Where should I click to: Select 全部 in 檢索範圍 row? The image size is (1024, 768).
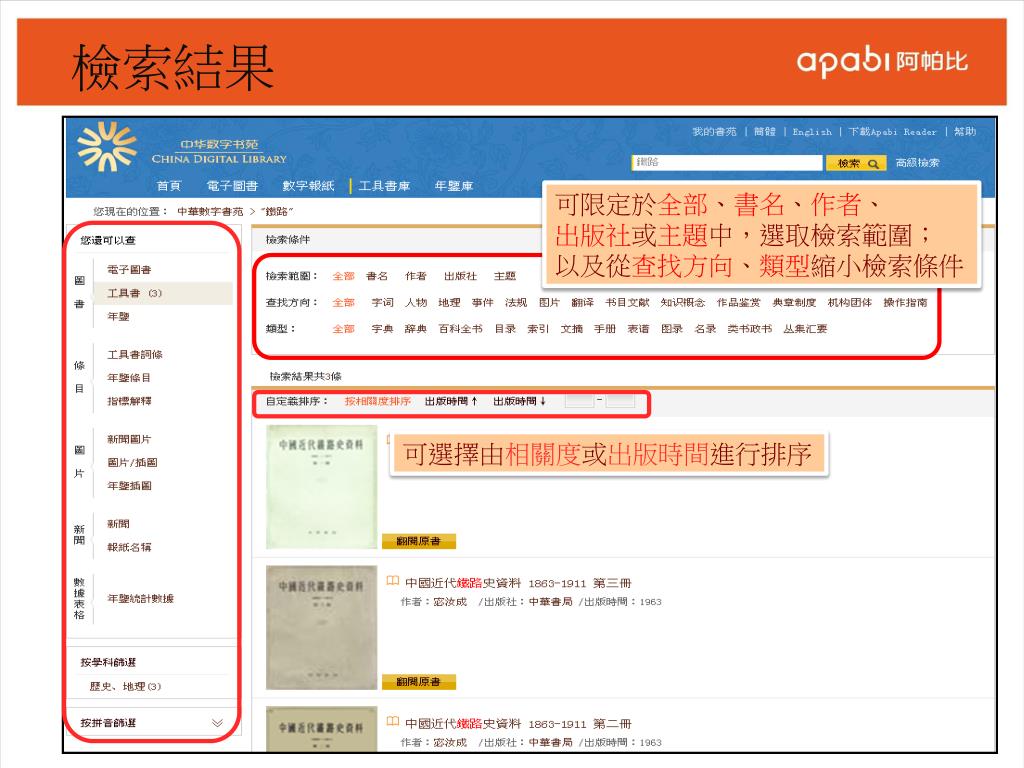tap(344, 276)
